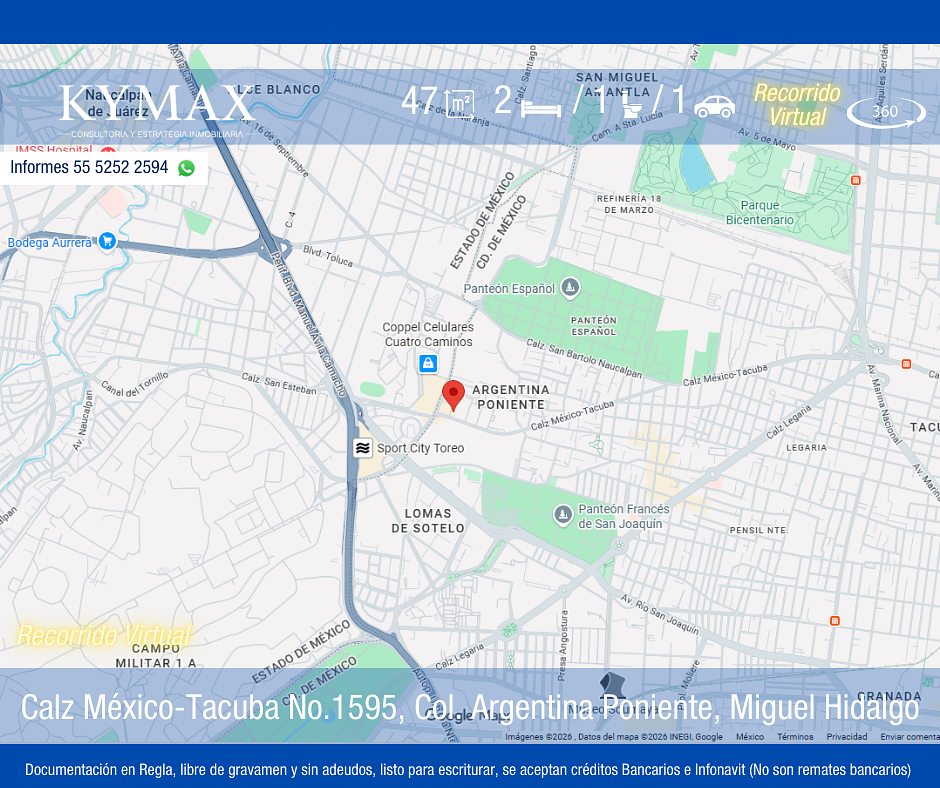This screenshot has height=788, width=940.
Task: Open the yellow Recorrido Virtual header link
Action: click(x=797, y=104)
